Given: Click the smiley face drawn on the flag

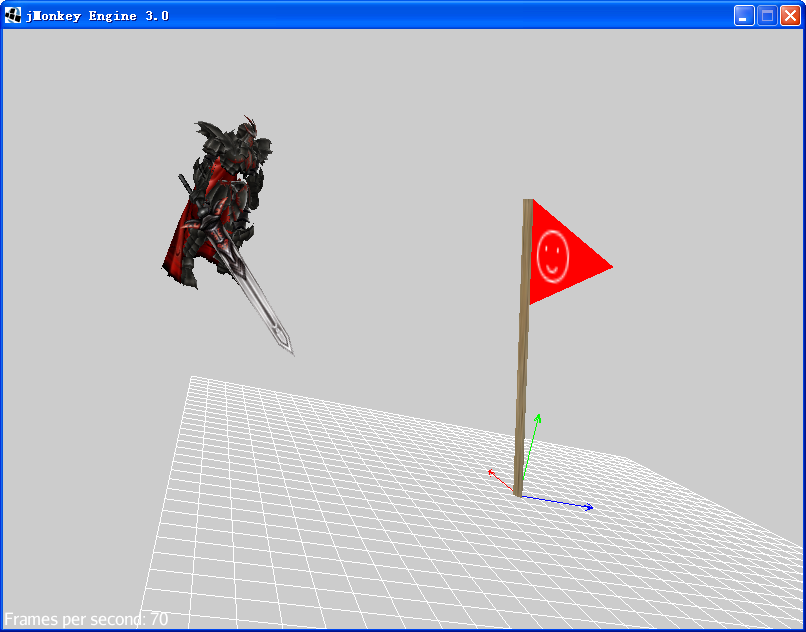Looking at the screenshot, I should pyautogui.click(x=553, y=256).
